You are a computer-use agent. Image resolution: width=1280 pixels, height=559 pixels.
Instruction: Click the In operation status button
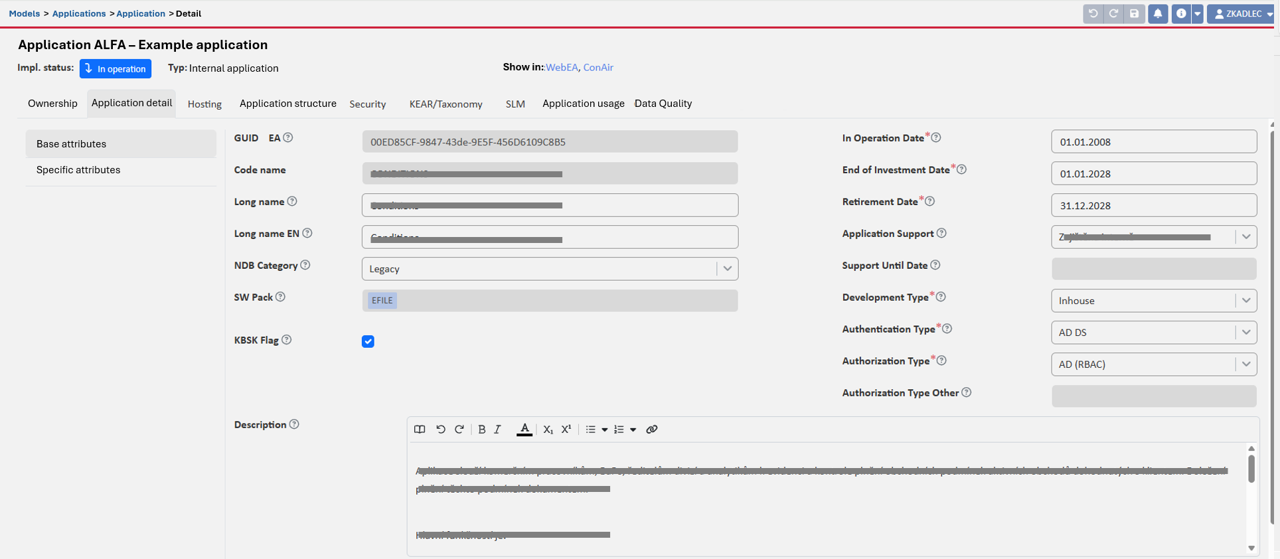pyautogui.click(x=115, y=69)
